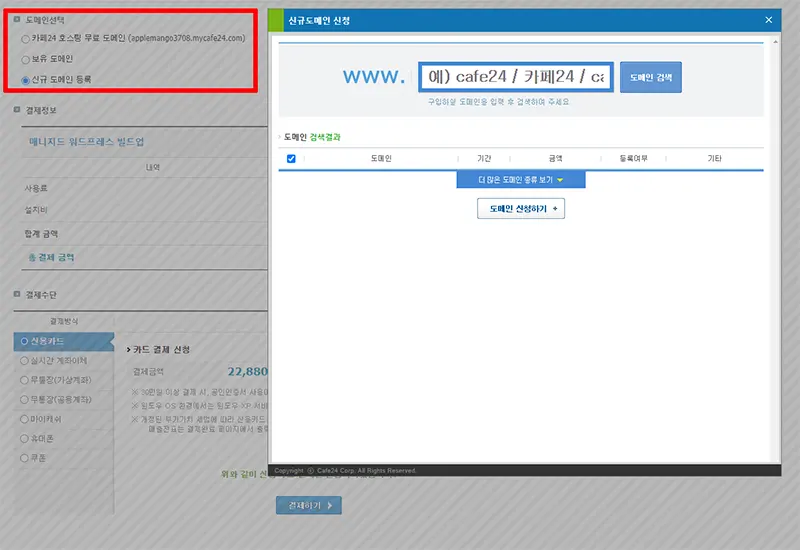This screenshot has height=550, width=800.
Task: Click 결제정보 section heading
Action: pyautogui.click(x=41, y=110)
